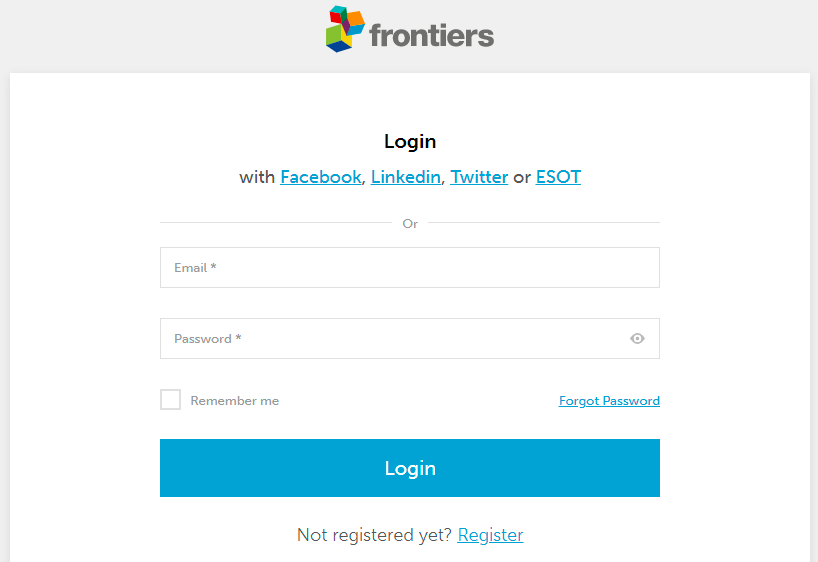The image size is (818, 562).
Task: Open the Forgot Password link
Action: pos(609,401)
